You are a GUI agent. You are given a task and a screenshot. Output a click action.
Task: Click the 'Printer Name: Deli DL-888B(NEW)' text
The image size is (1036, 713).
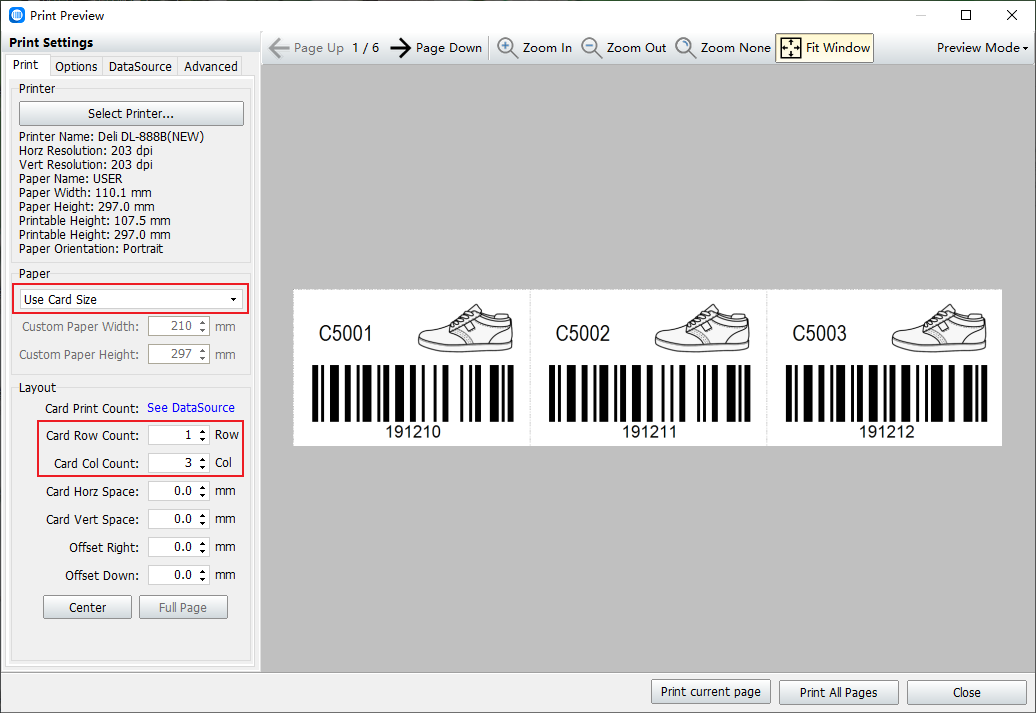tap(112, 137)
